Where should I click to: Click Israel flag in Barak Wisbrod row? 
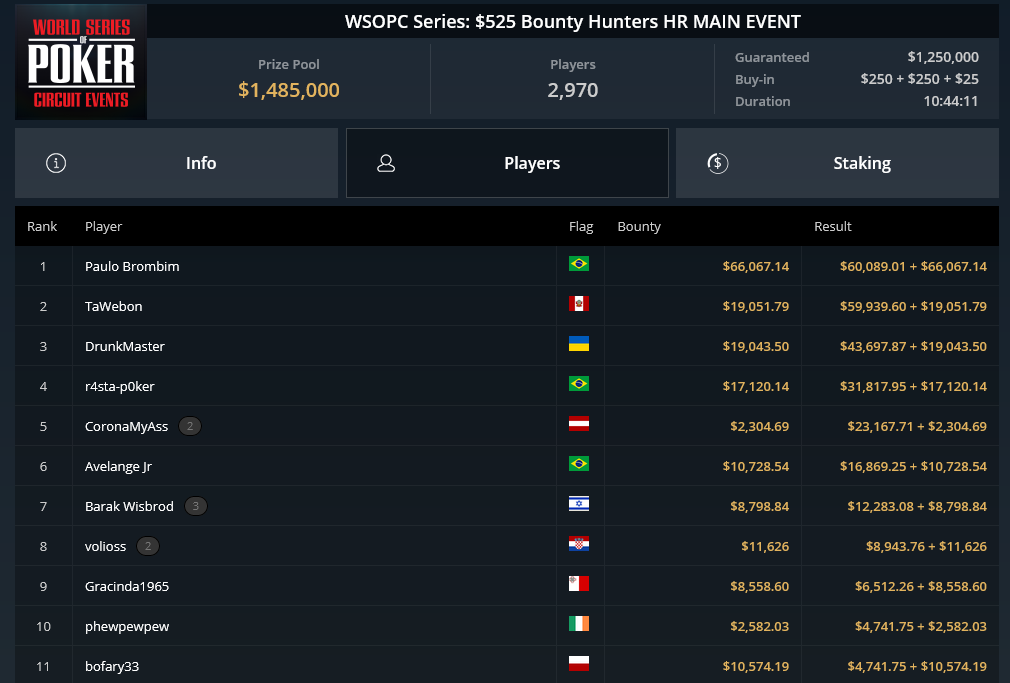tap(578, 503)
